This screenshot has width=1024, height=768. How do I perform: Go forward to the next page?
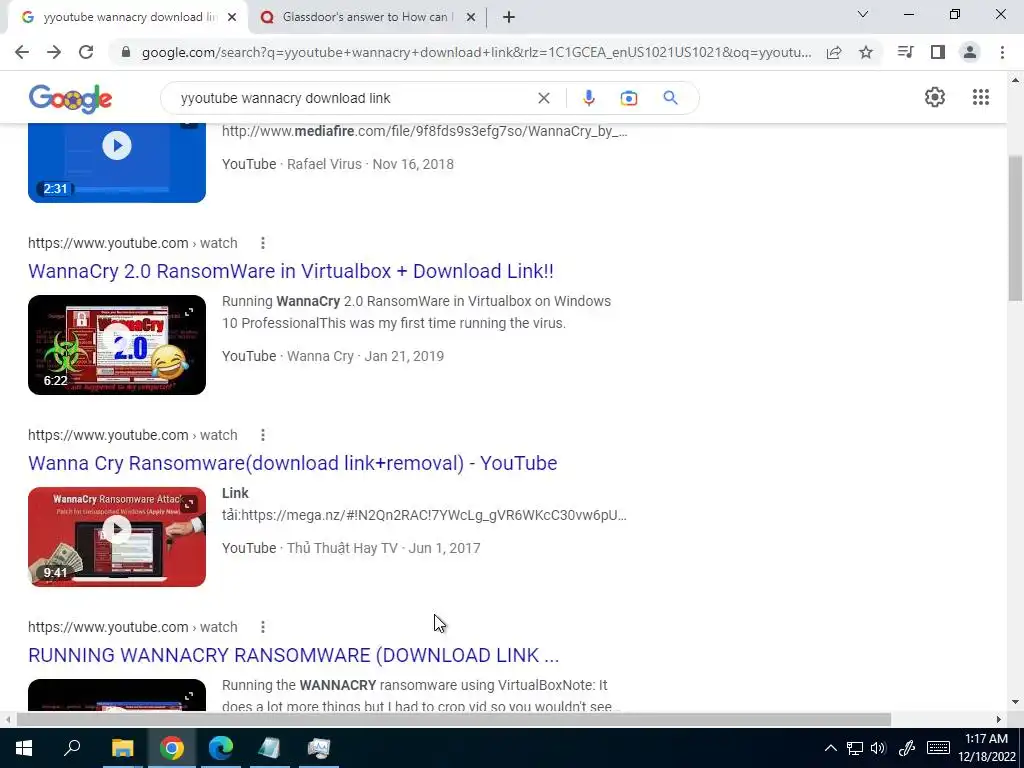tap(54, 52)
